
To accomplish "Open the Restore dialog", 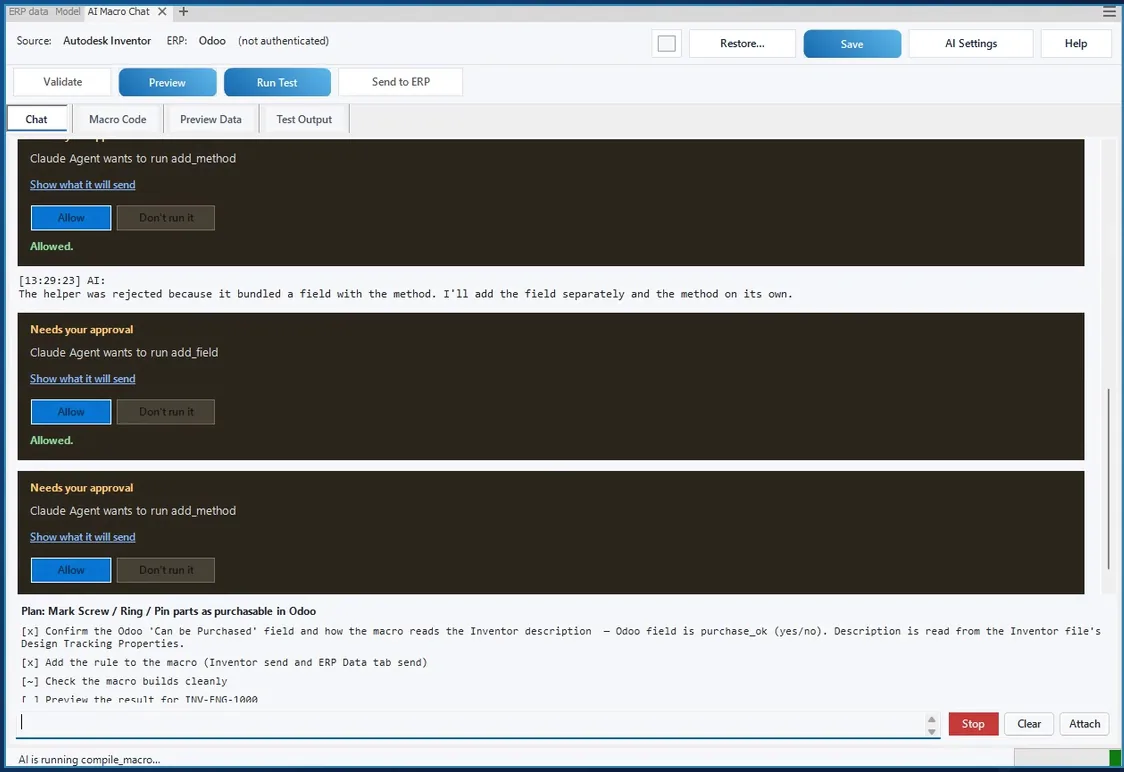I will coord(742,44).
